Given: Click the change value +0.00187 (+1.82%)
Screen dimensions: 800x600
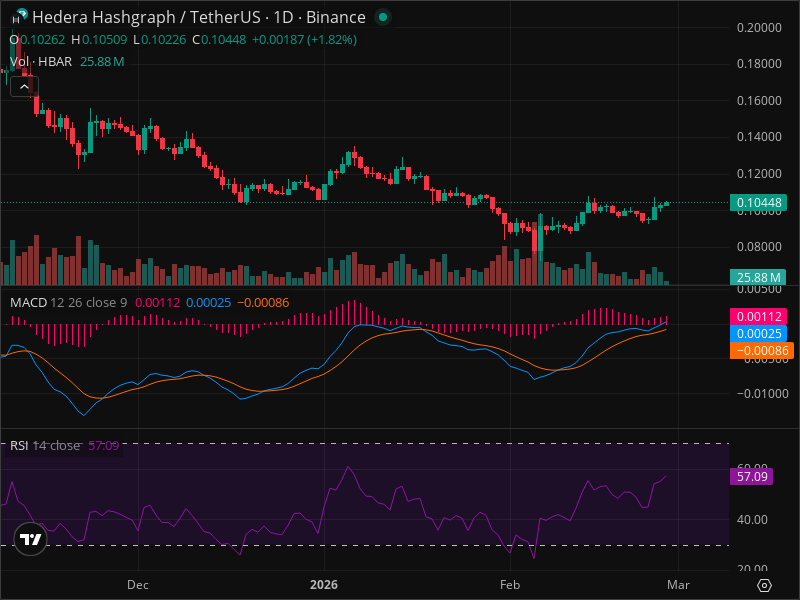Looking at the screenshot, I should click(x=304, y=40).
